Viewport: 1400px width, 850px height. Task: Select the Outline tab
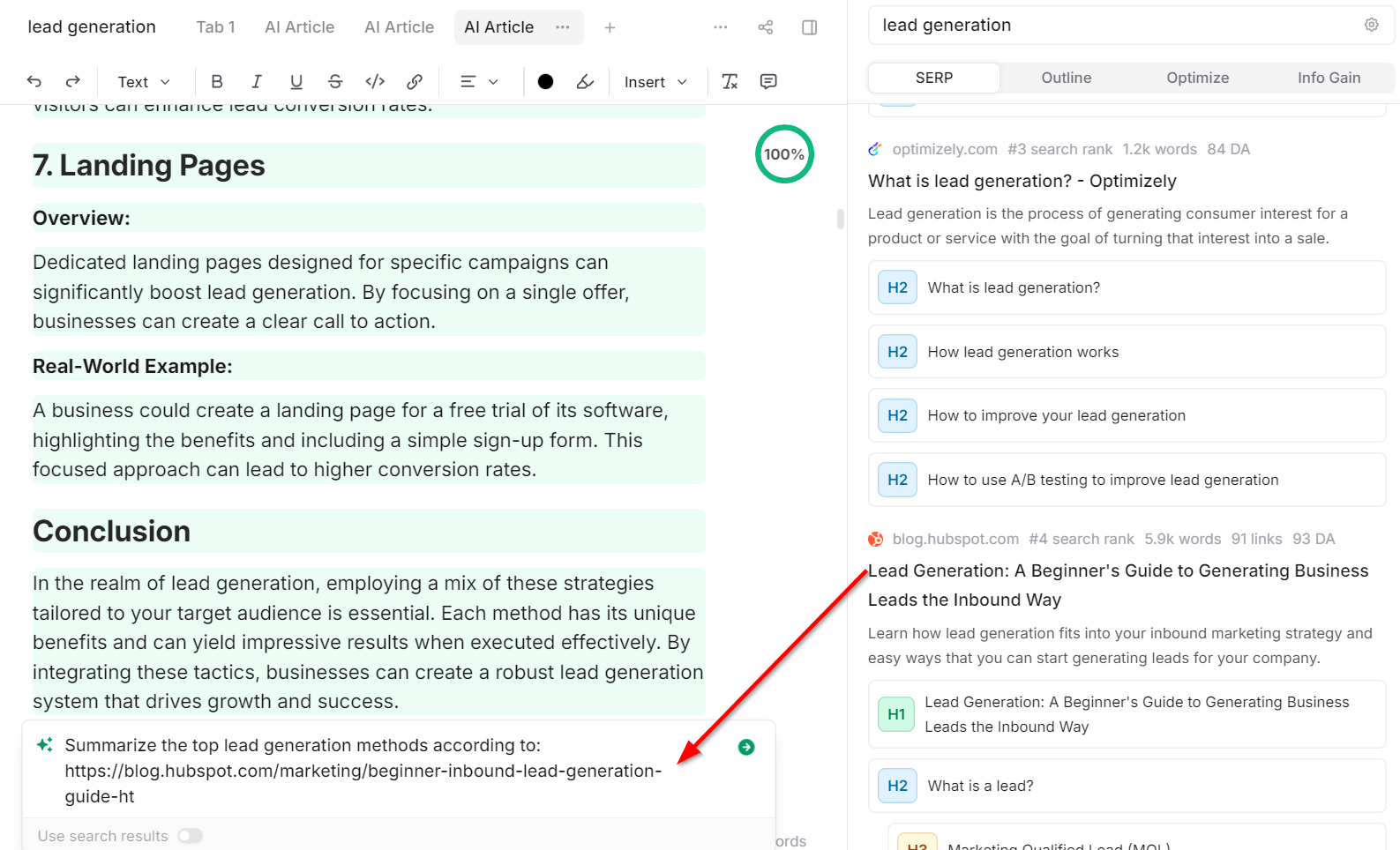point(1067,78)
